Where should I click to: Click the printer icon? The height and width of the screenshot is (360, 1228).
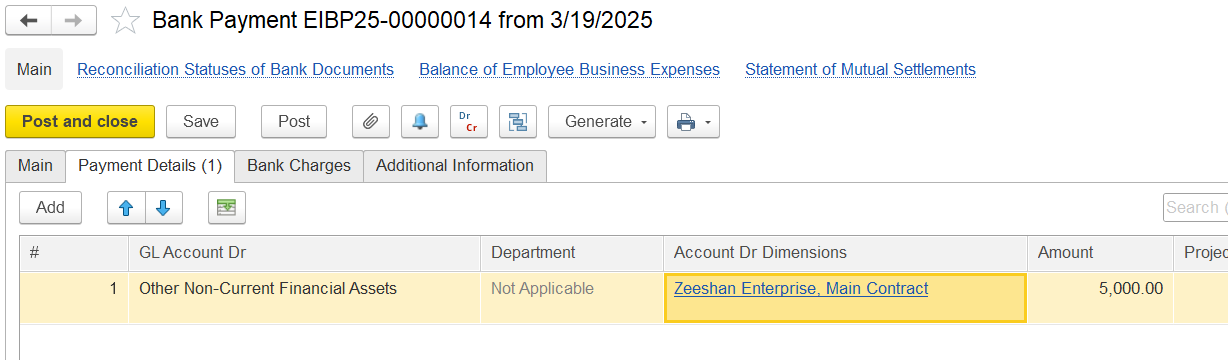[685, 122]
